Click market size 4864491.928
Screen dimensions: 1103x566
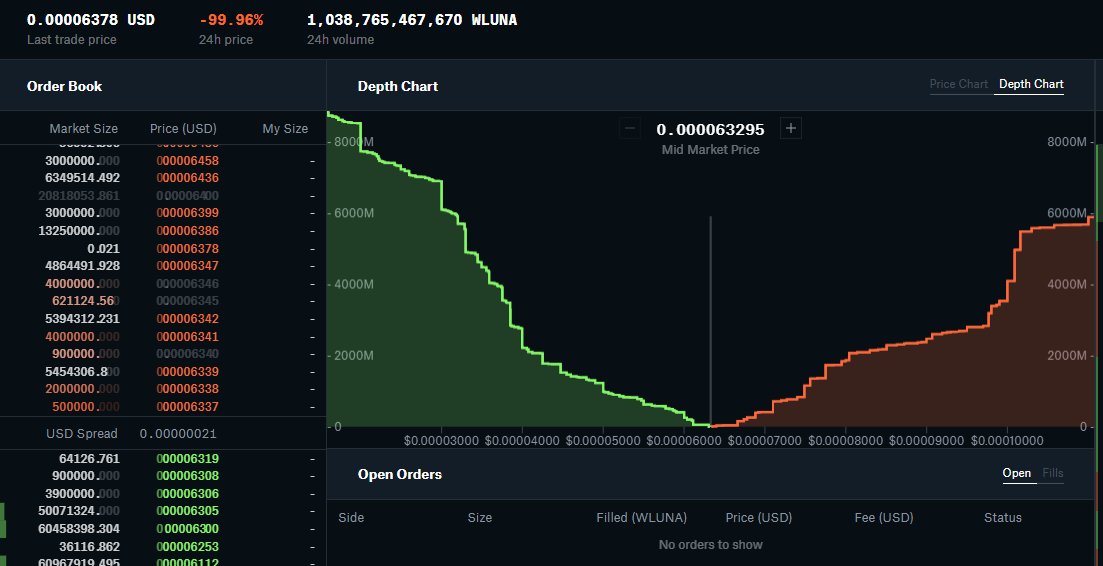tap(82, 266)
